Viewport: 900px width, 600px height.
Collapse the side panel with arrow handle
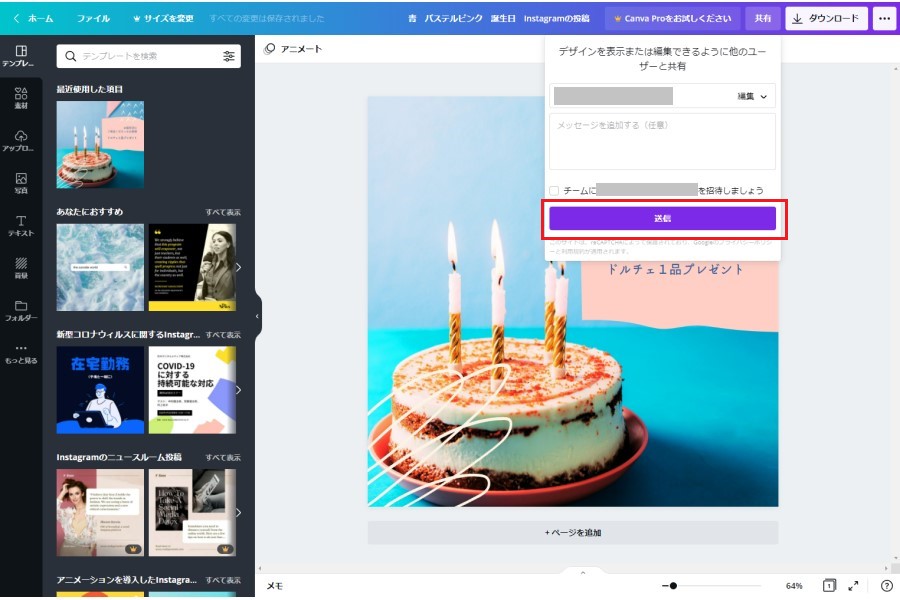coord(257,316)
